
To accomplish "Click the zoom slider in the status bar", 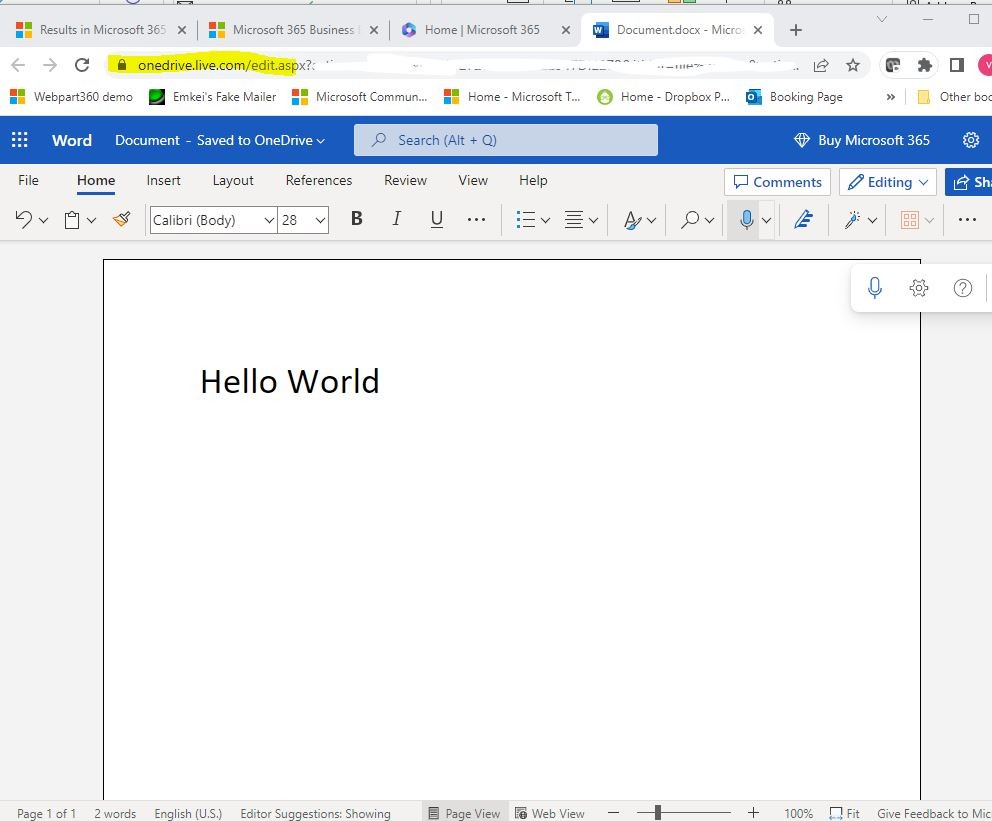I will (x=657, y=813).
